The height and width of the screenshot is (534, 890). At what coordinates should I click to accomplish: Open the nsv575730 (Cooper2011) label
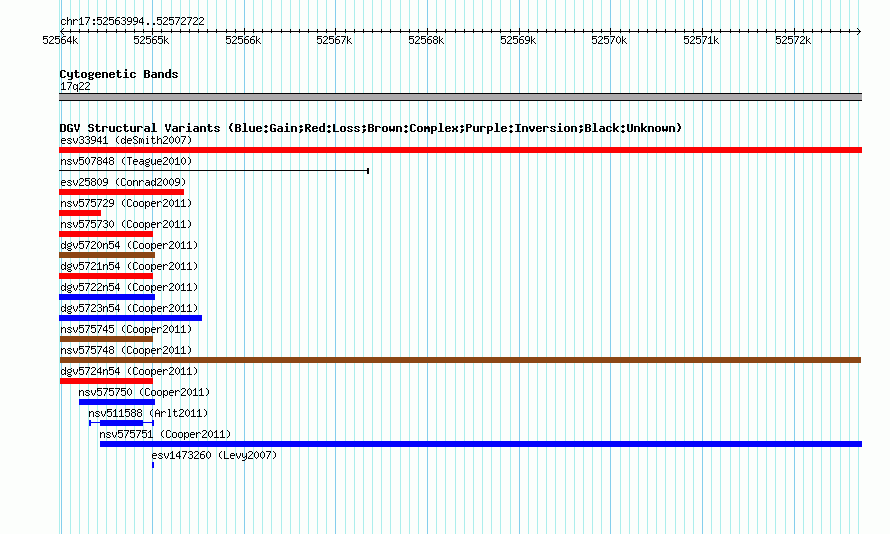[126, 224]
